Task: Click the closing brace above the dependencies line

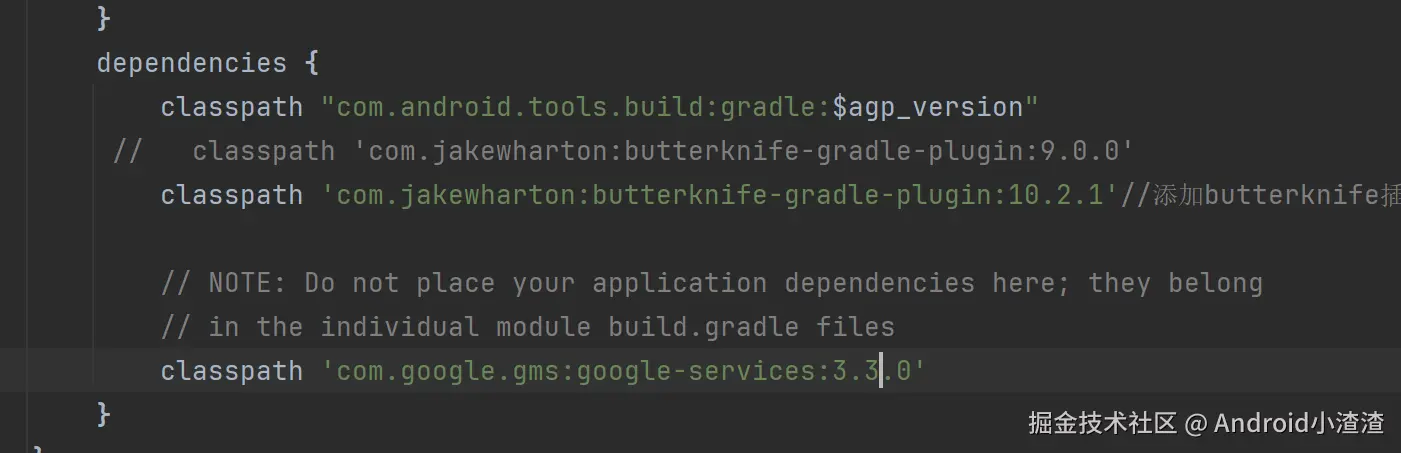Action: pyautogui.click(x=103, y=17)
